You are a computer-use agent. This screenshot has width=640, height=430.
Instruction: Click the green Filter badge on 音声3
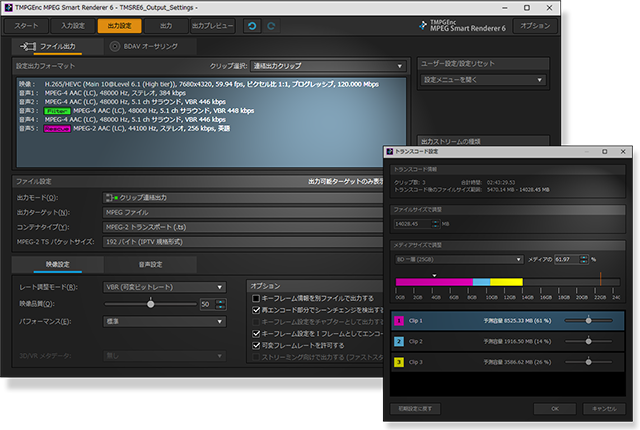(x=57, y=111)
